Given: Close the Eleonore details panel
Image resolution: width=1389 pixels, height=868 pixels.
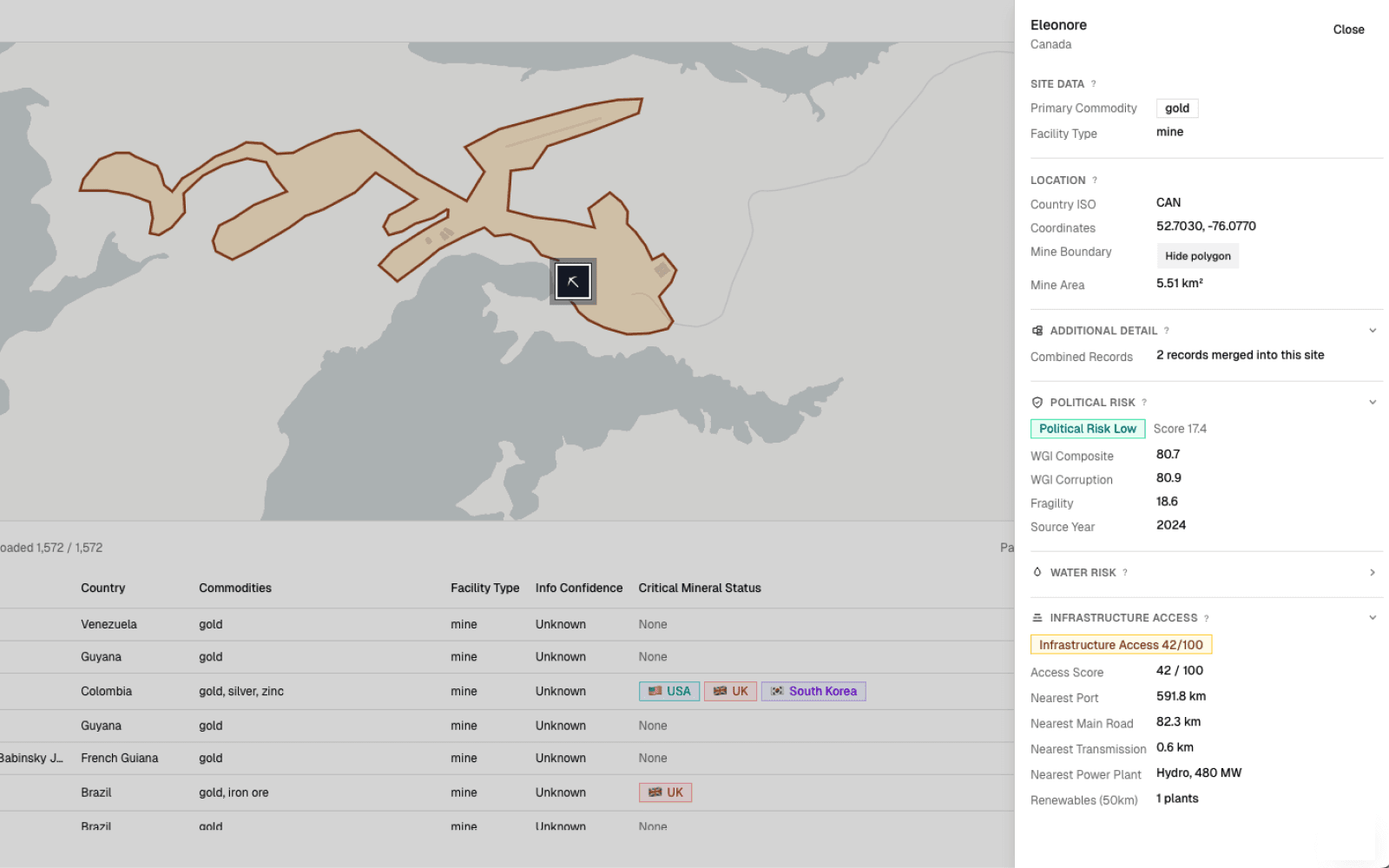Looking at the screenshot, I should coord(1347,30).
